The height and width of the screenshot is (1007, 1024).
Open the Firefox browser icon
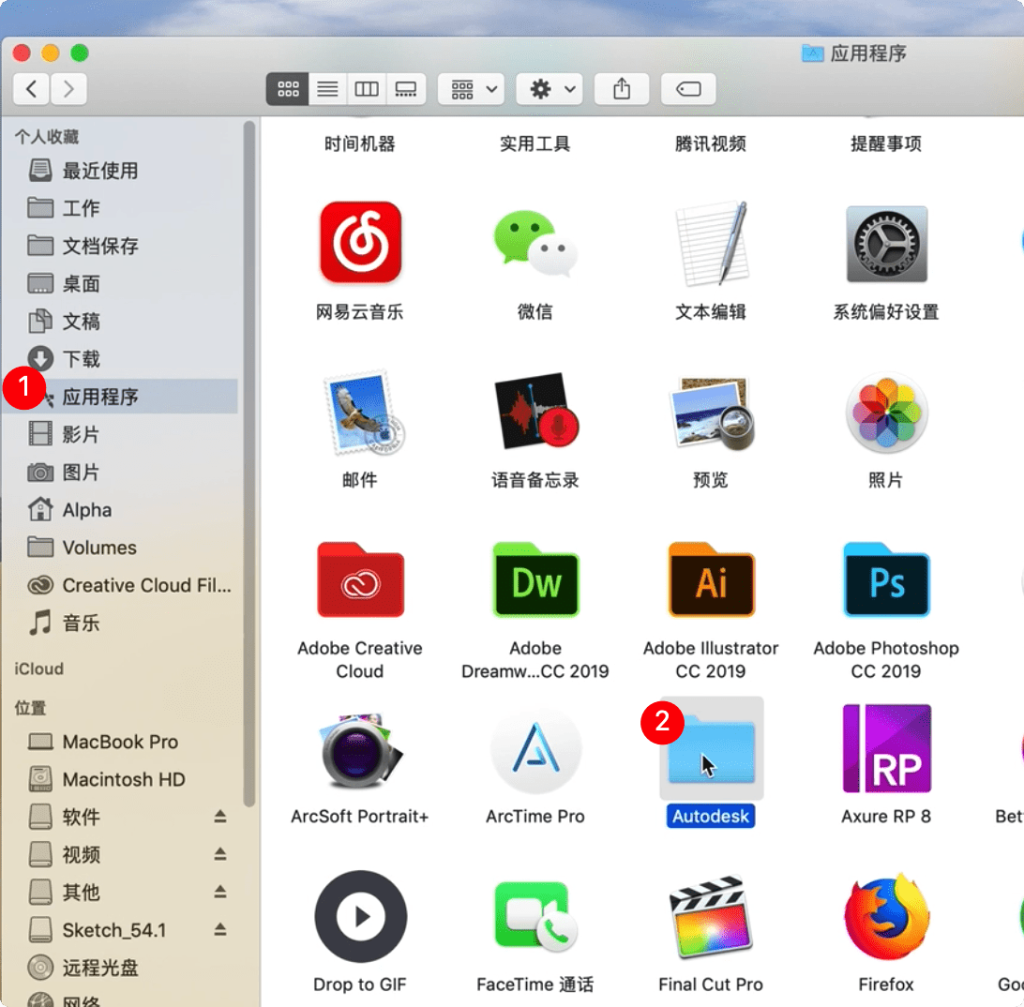coord(886,918)
